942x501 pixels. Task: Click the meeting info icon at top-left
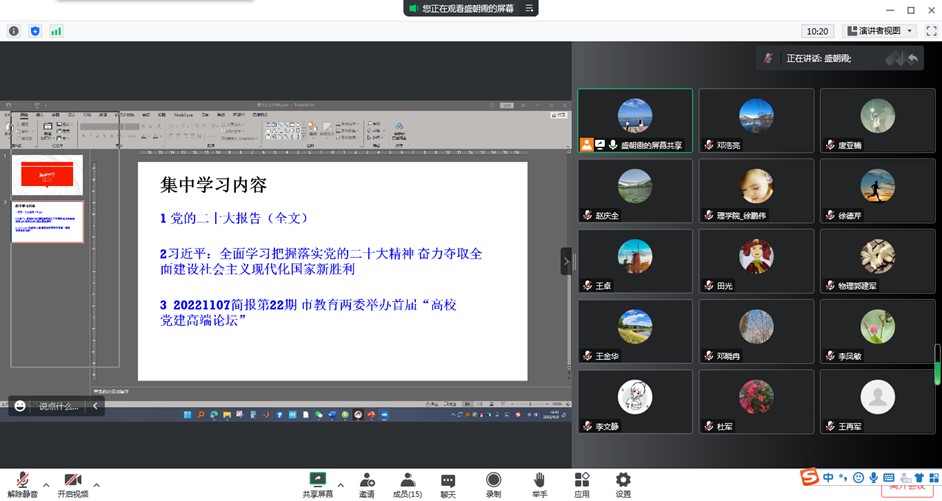(x=14, y=31)
